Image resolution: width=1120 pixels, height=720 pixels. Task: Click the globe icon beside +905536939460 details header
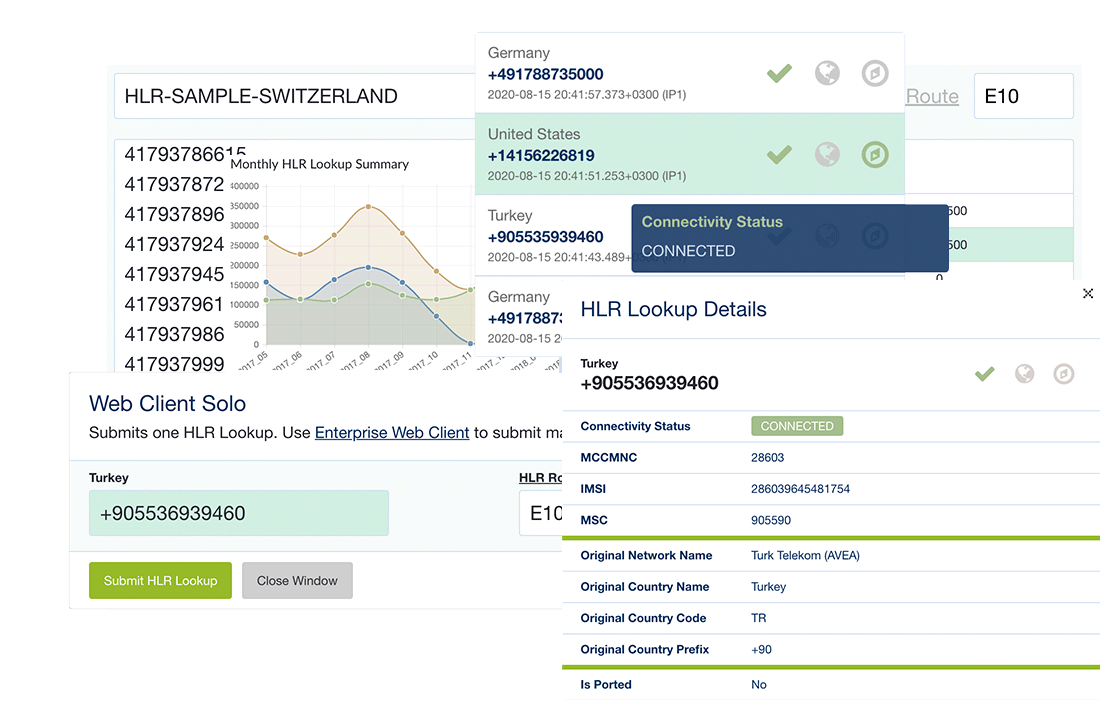(1024, 373)
